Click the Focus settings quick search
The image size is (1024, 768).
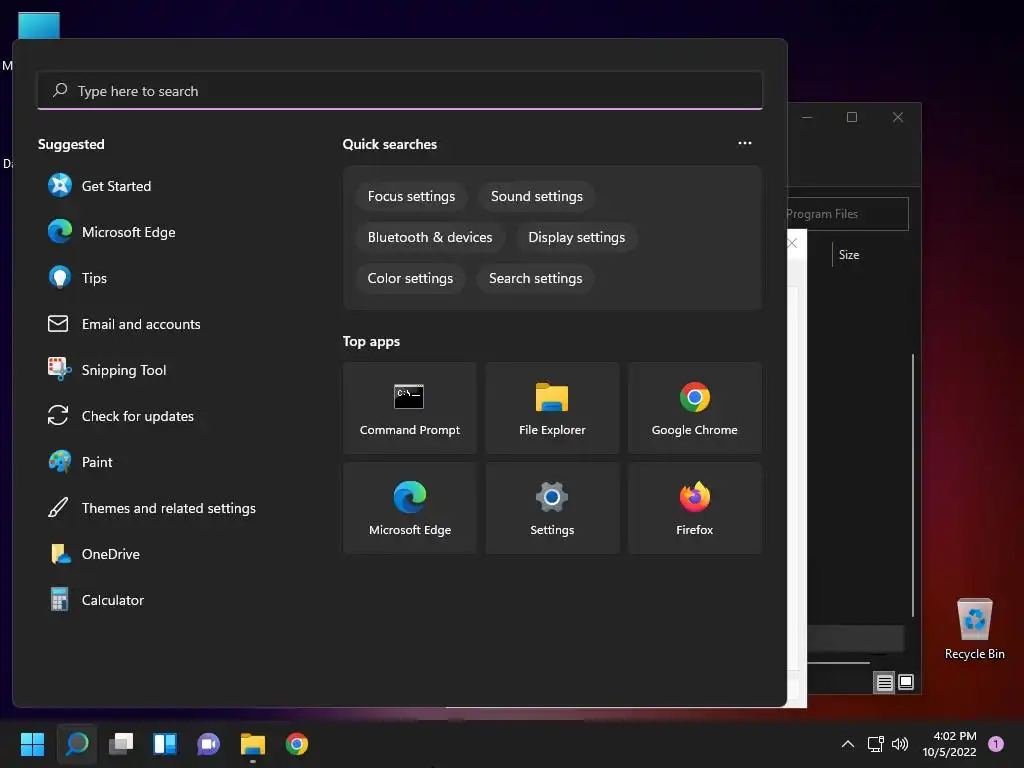411,197
